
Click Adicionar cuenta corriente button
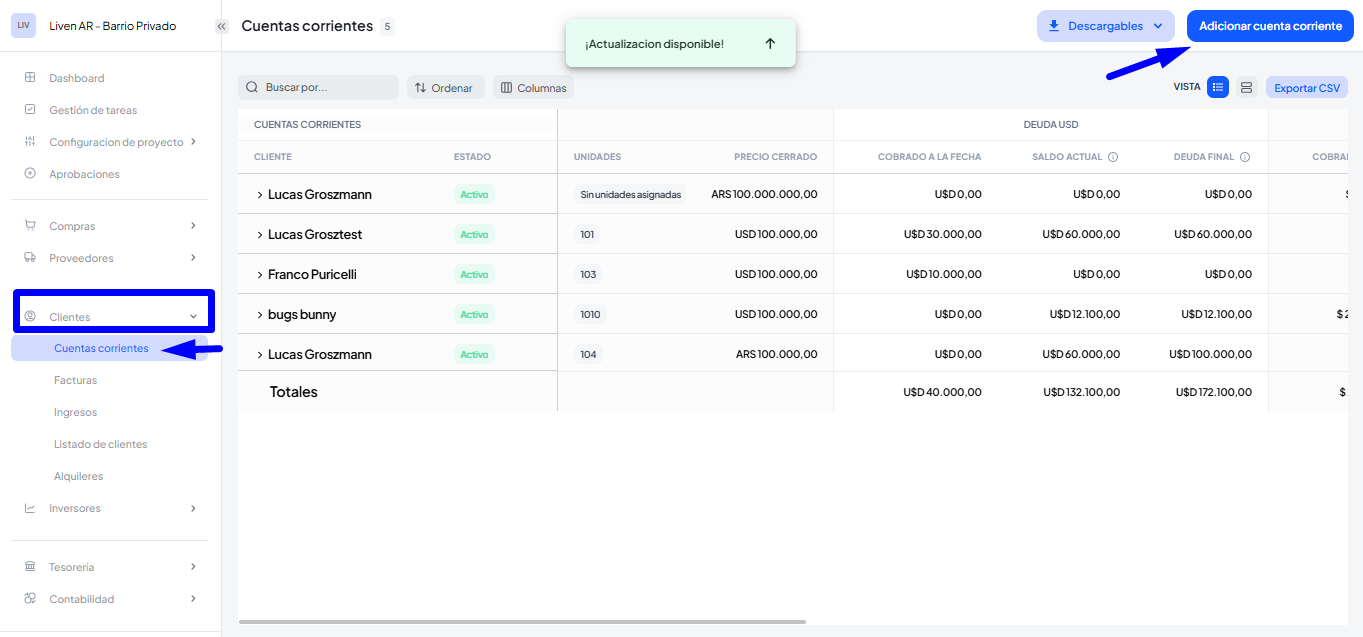1270,26
